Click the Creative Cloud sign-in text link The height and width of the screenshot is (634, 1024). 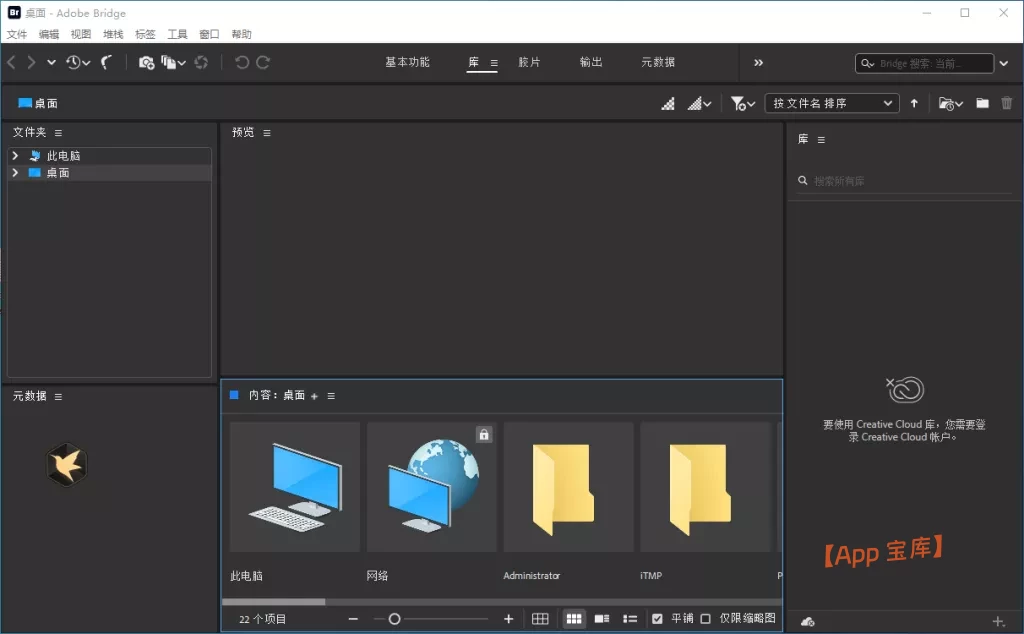[903, 430]
